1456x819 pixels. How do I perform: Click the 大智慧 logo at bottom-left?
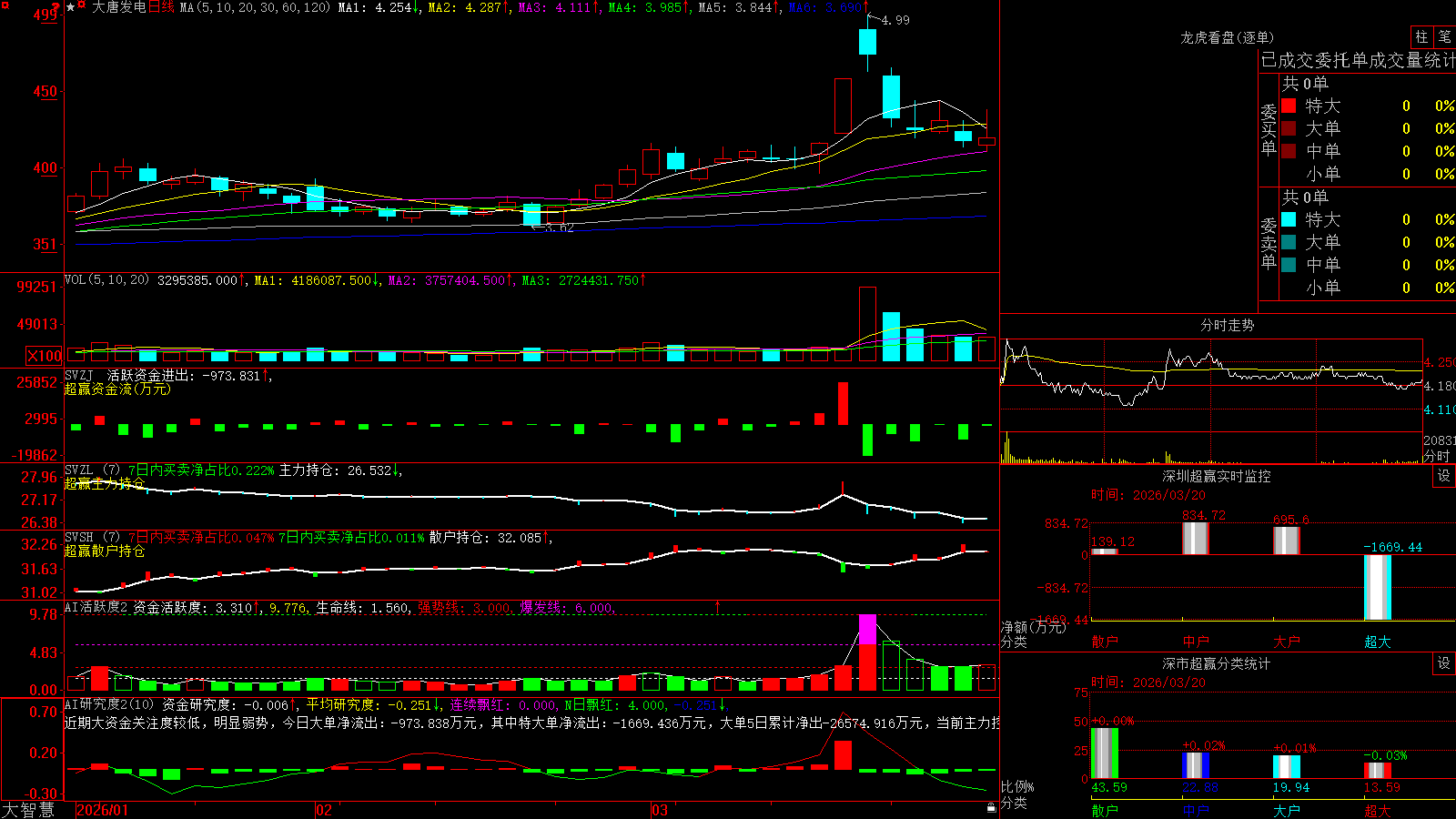[x=28, y=809]
